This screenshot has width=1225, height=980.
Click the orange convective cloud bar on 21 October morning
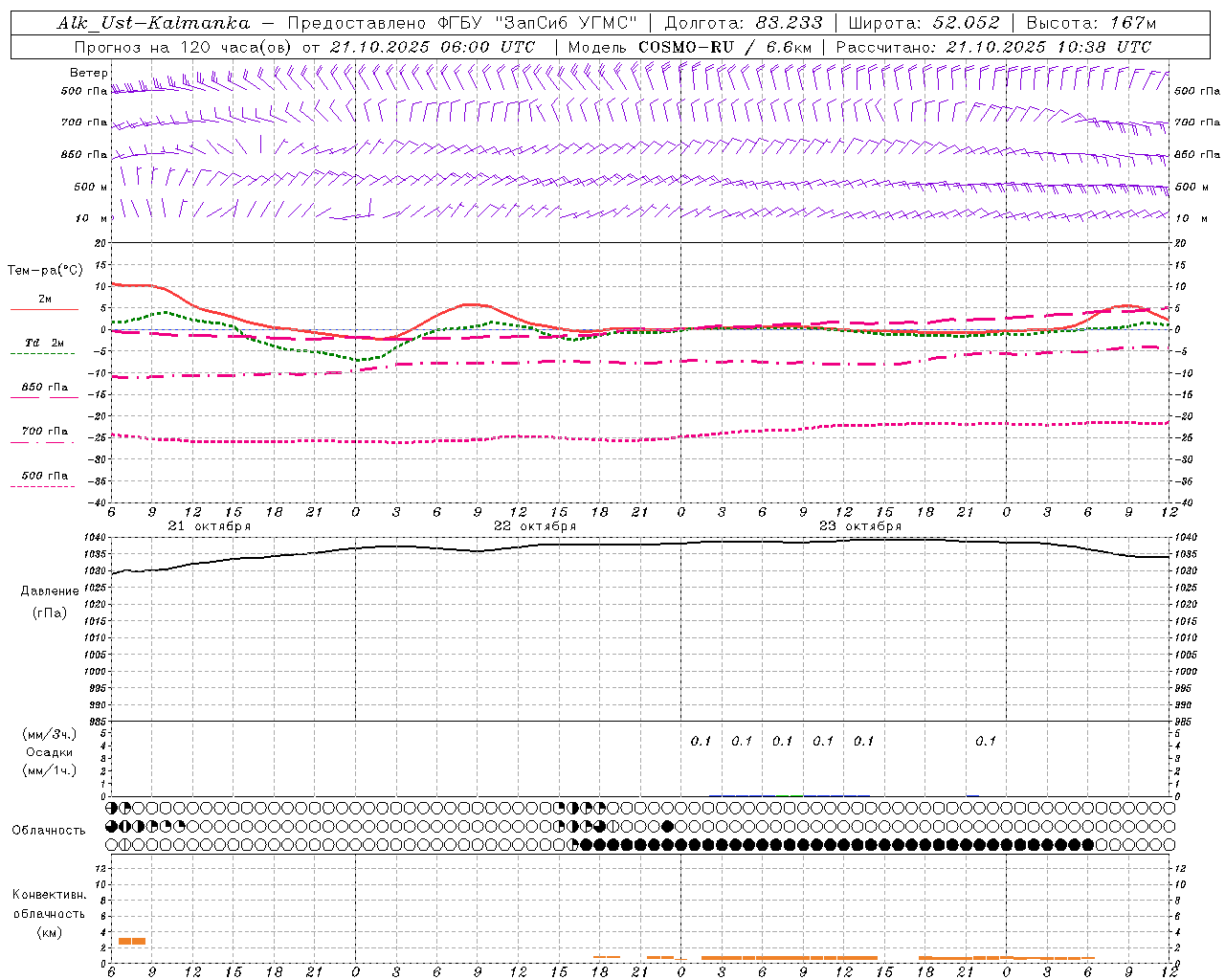(x=132, y=942)
